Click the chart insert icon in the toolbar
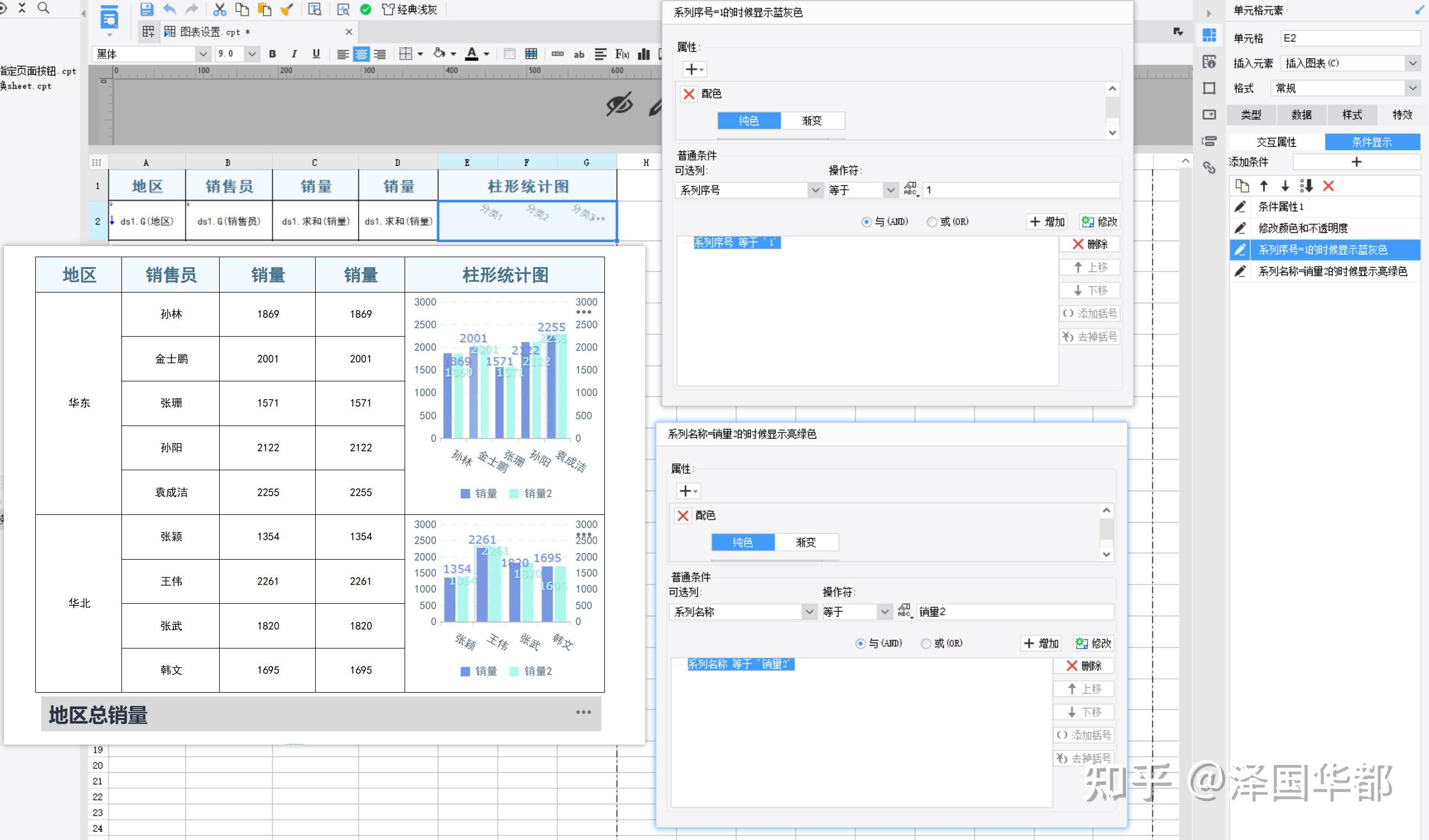 pyautogui.click(x=644, y=54)
